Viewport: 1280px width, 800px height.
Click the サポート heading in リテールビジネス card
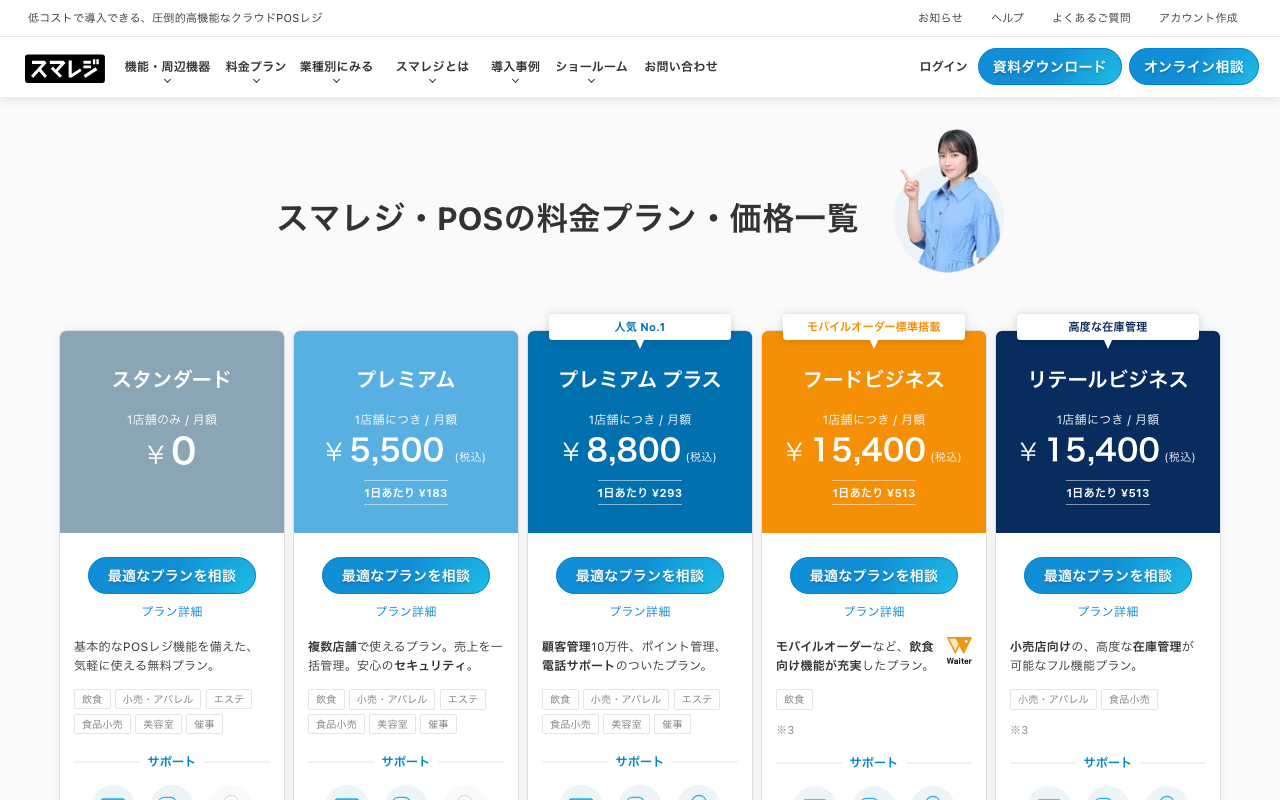(x=1108, y=763)
